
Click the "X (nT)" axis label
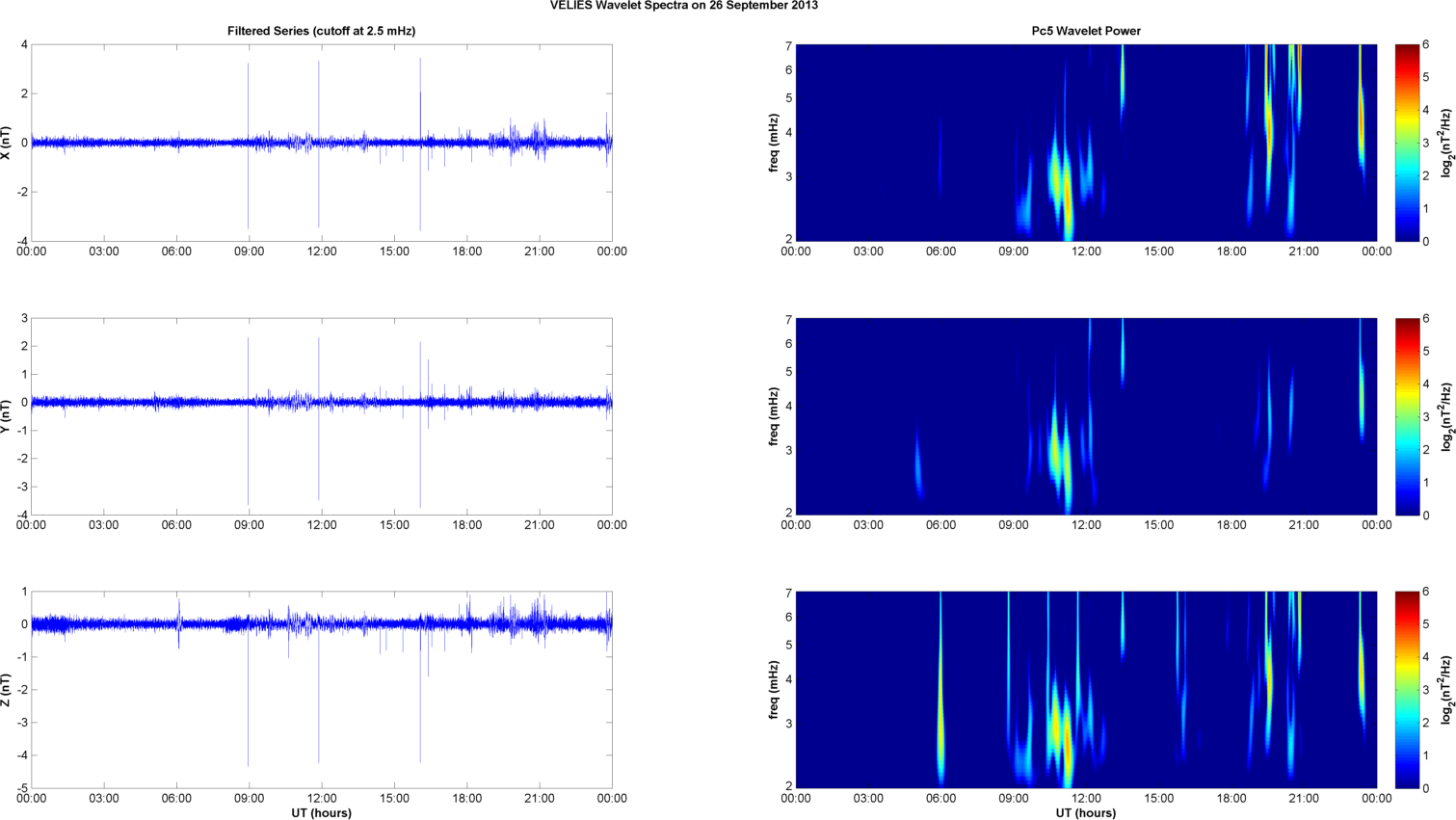(8, 143)
